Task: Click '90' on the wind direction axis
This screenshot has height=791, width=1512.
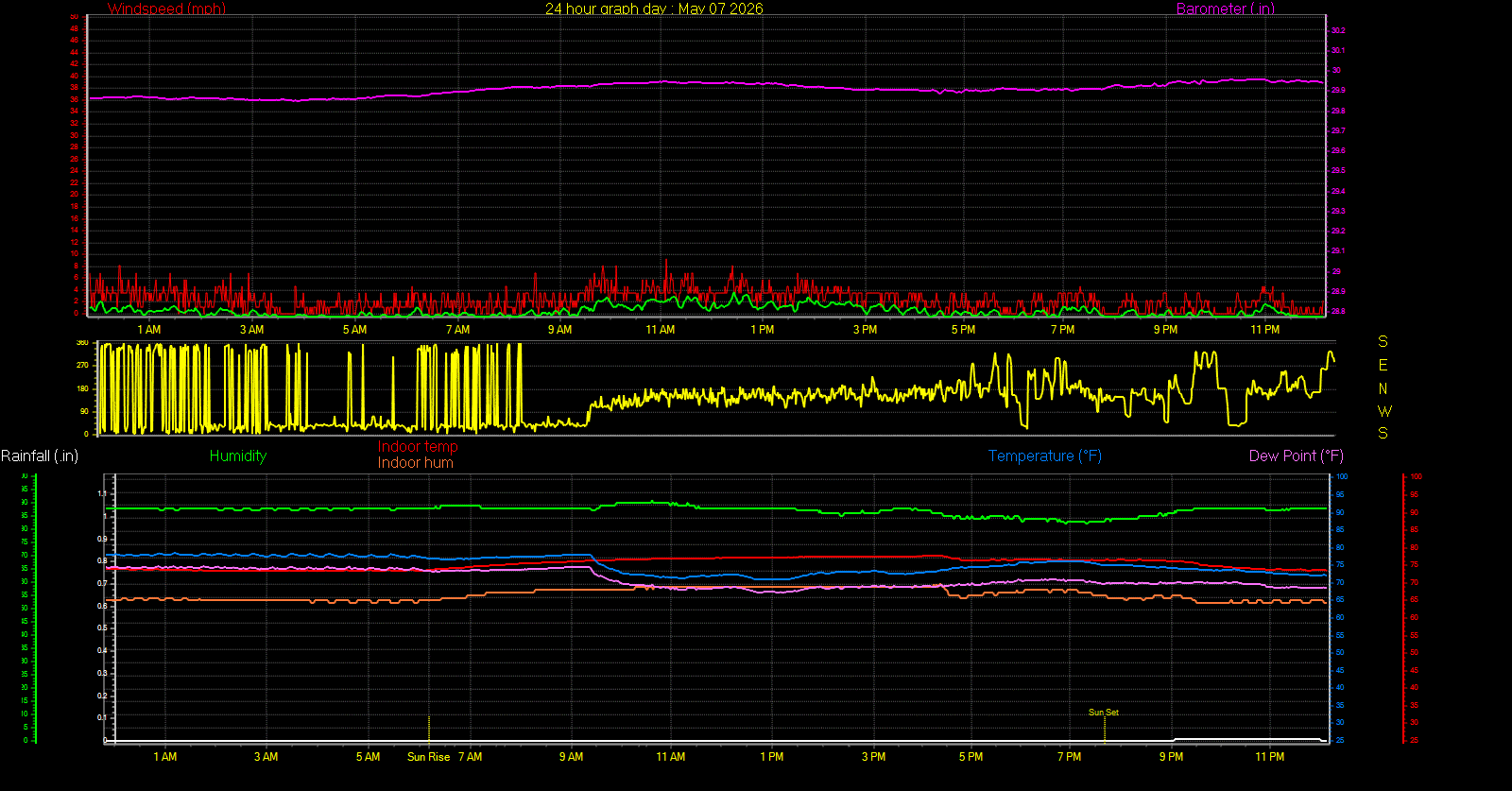Action: point(84,411)
